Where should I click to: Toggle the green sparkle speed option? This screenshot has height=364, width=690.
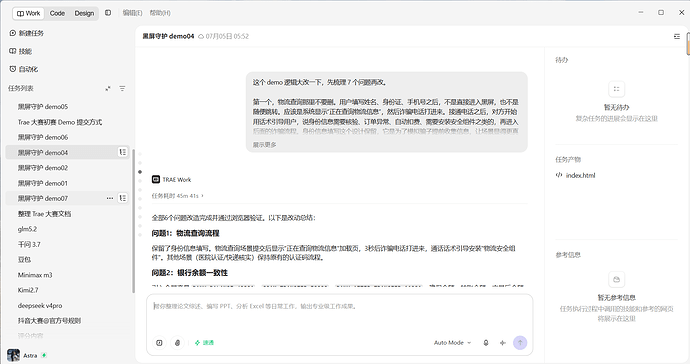pyautogui.click(x=204, y=342)
